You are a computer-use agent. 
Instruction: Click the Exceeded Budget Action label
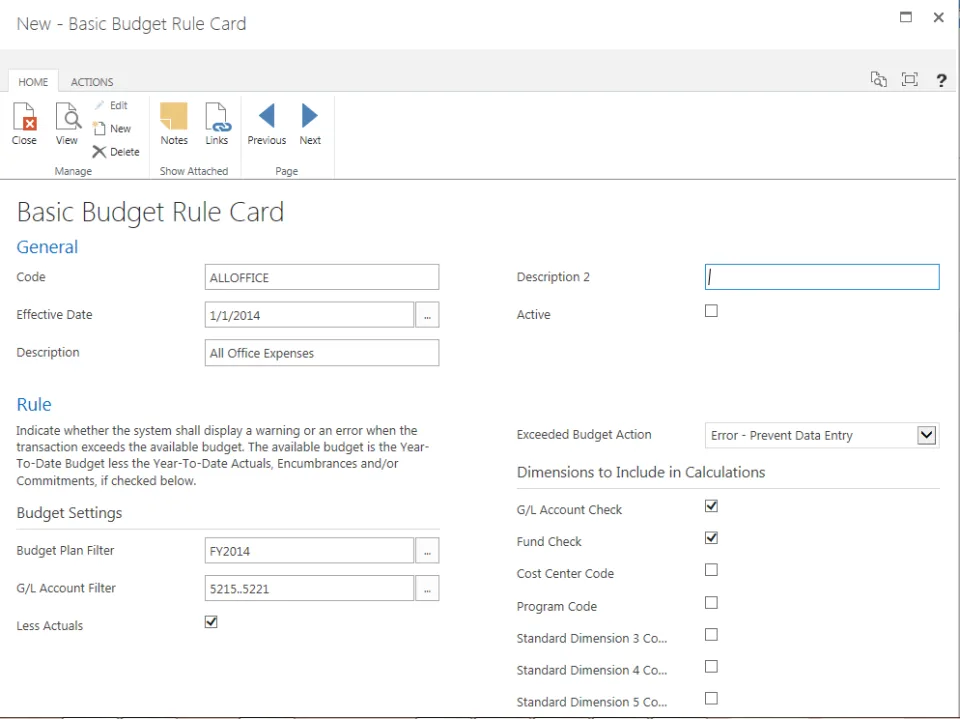click(x=584, y=434)
